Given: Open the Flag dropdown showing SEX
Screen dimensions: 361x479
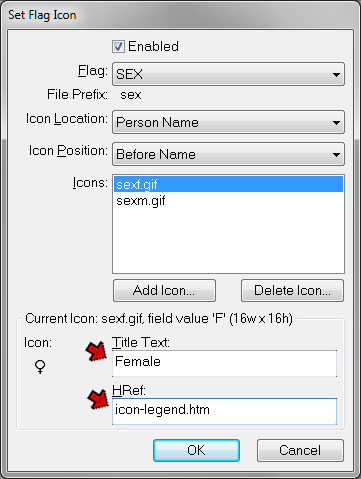Looking at the screenshot, I should (x=228, y=74).
